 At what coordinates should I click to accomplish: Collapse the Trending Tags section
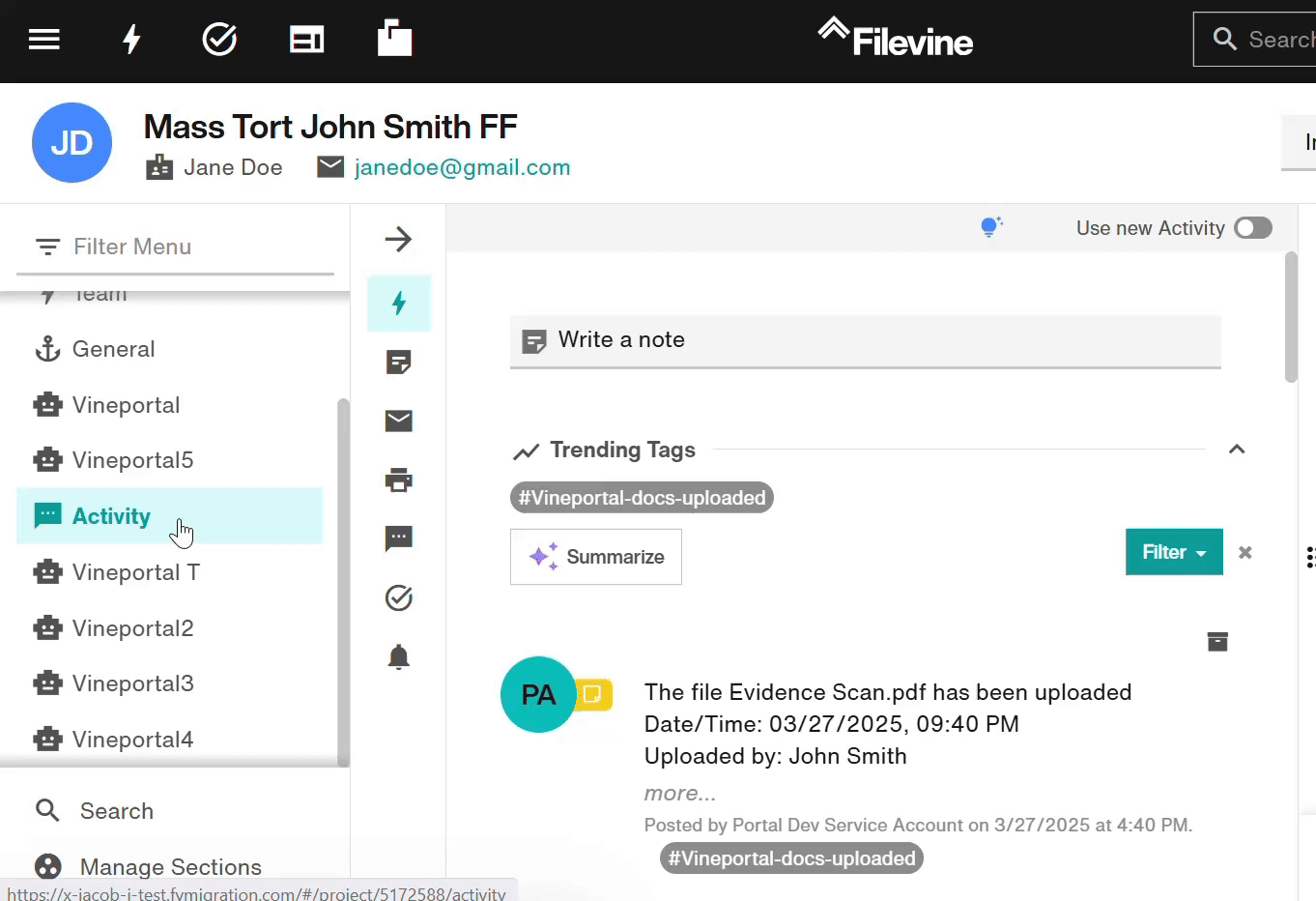pyautogui.click(x=1237, y=450)
